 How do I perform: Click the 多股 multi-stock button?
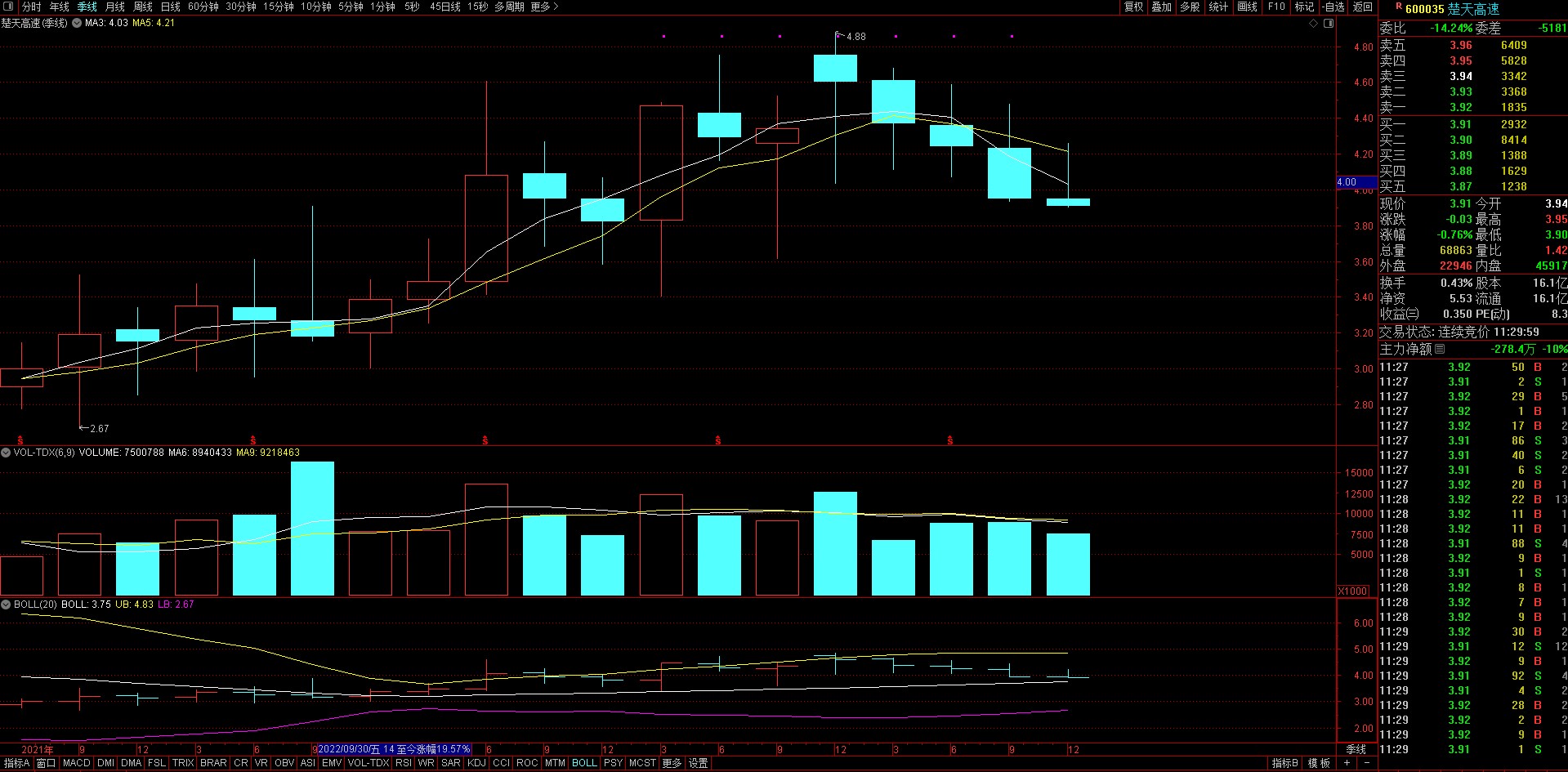(x=1190, y=7)
